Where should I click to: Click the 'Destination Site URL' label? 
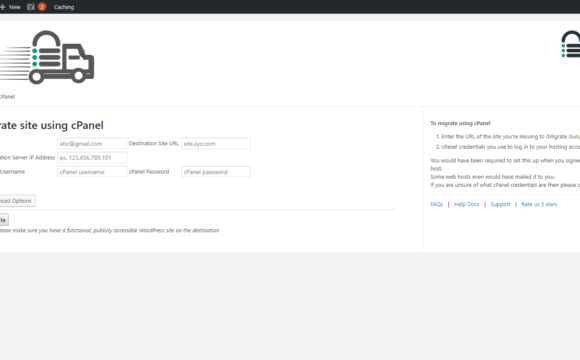[x=154, y=144]
